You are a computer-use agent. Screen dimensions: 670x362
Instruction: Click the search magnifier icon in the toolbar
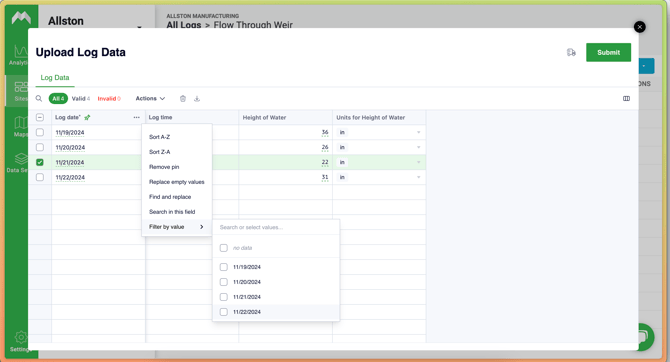tap(39, 99)
